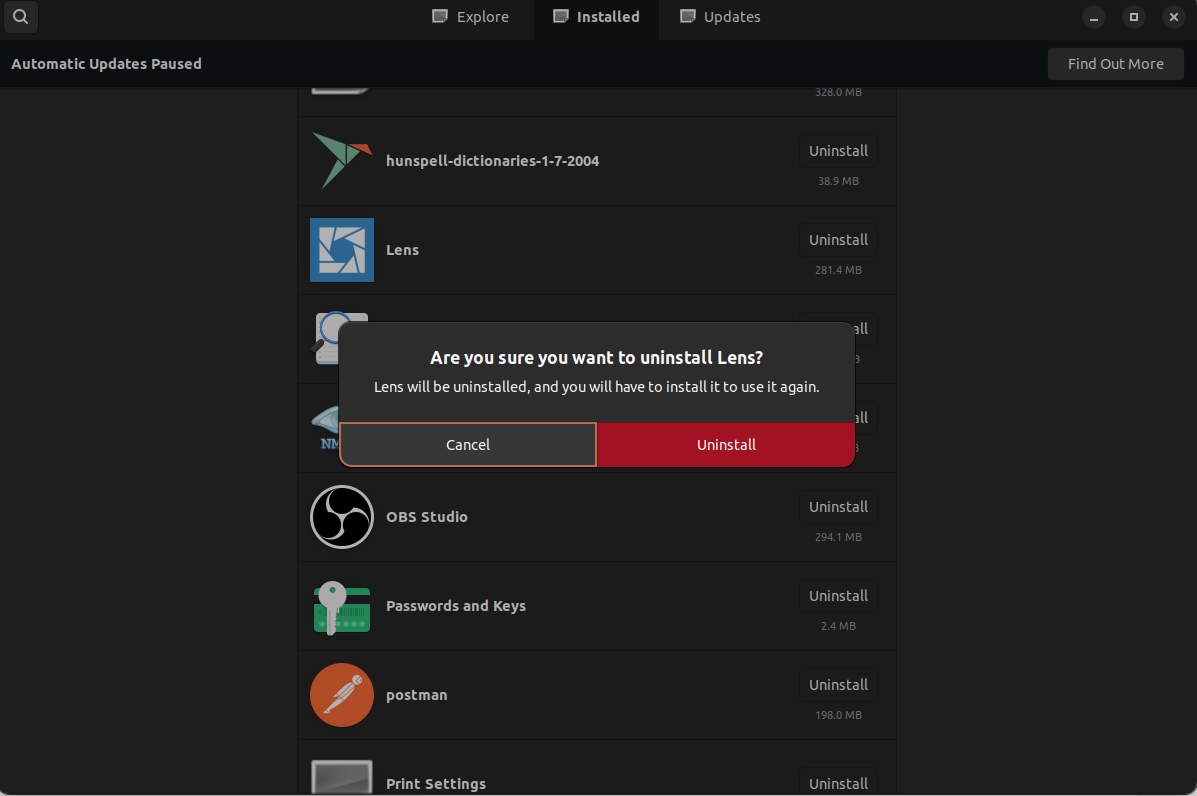
Task: Click the 198.0 MB size label
Action: [x=838, y=715]
